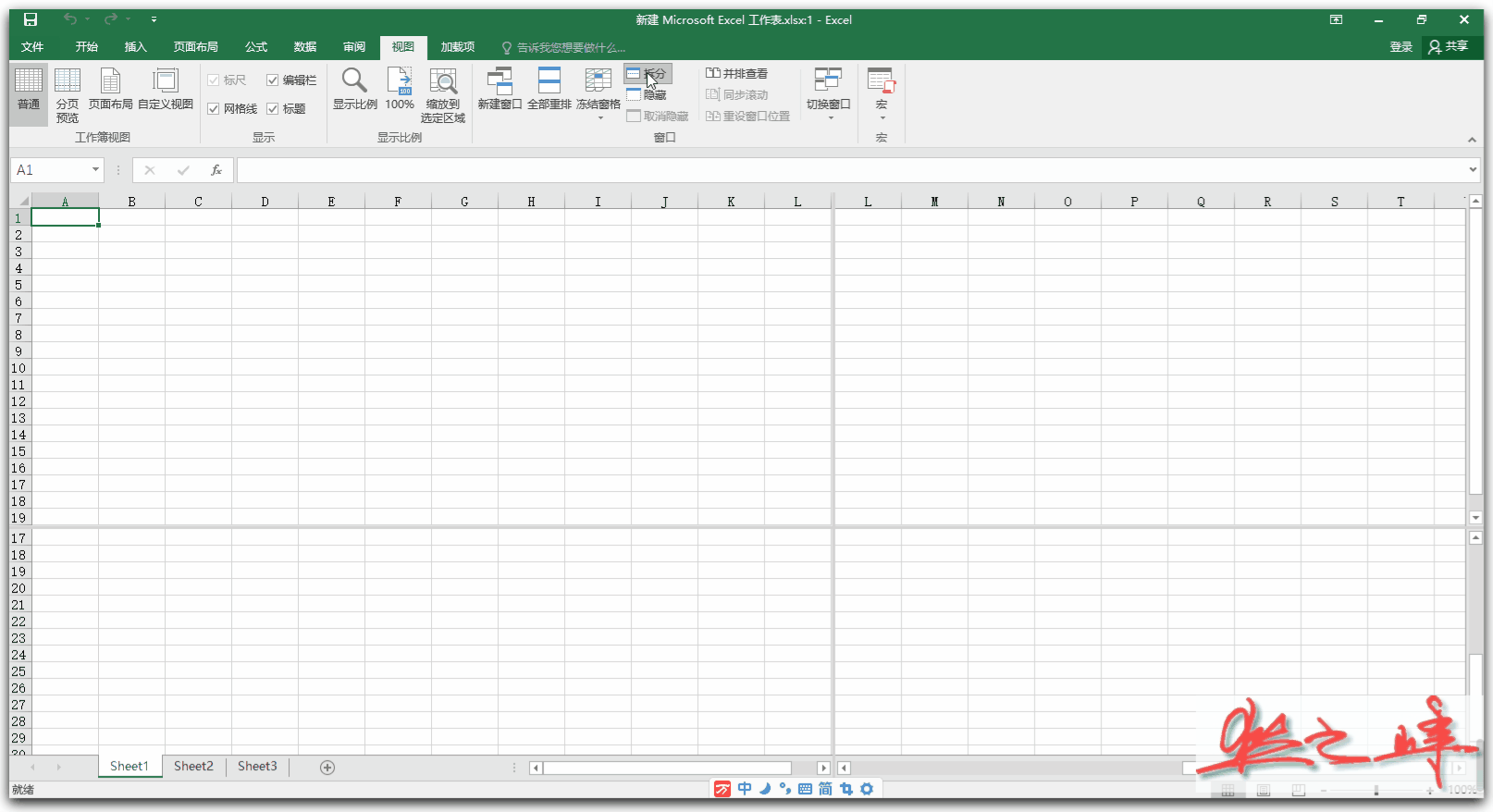Screen dimensions: 1493x812
Task: Switch to the 数据 data tab
Action: tap(305, 47)
